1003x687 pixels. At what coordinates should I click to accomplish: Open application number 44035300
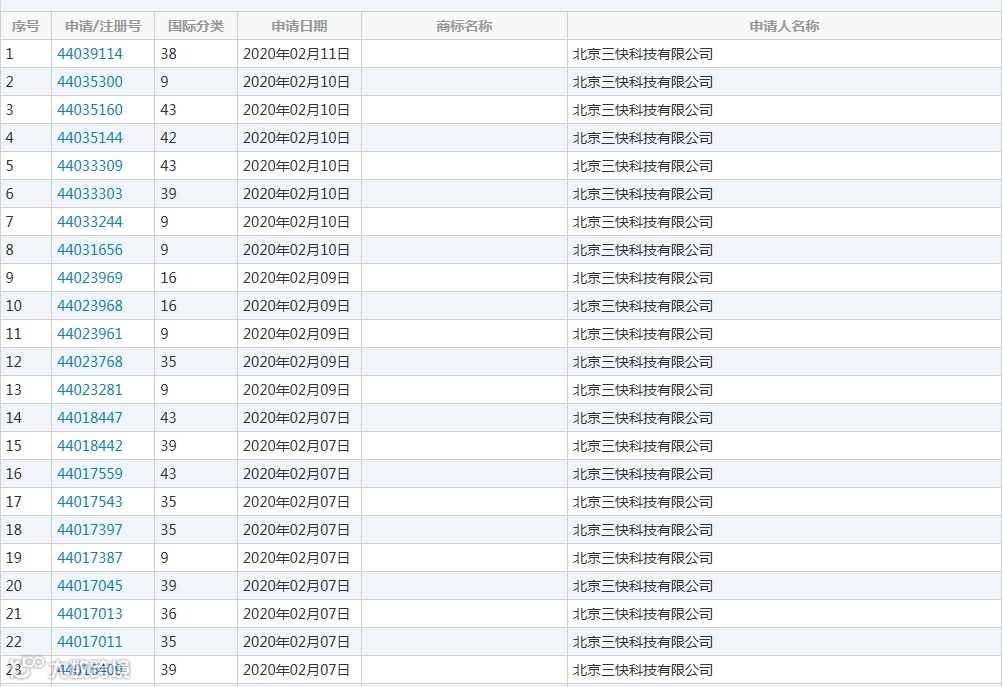[90, 82]
